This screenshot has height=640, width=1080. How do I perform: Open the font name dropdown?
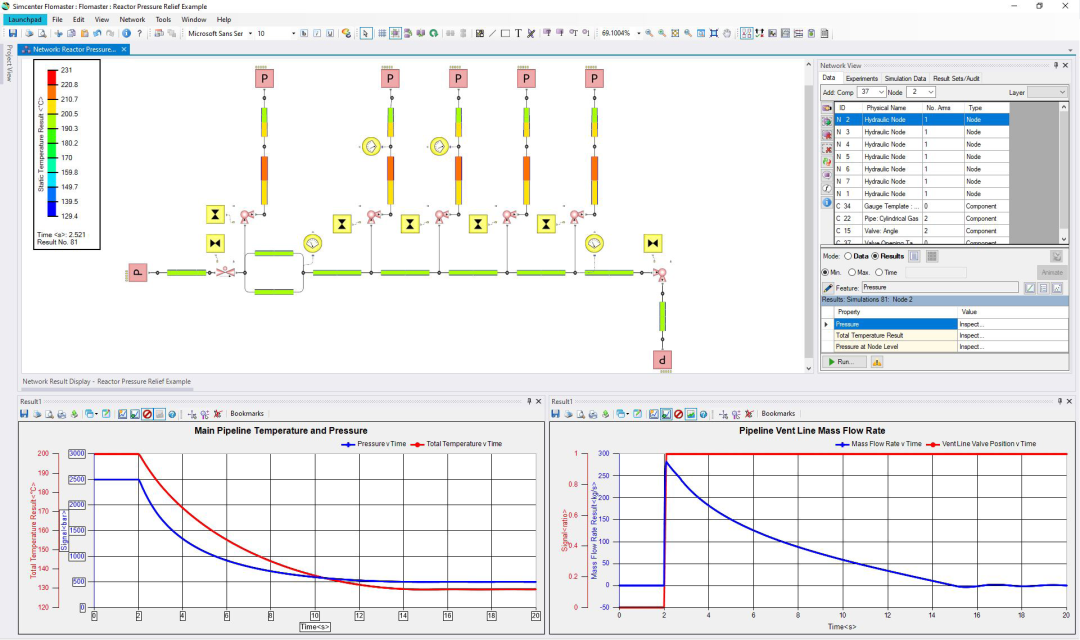click(x=250, y=33)
